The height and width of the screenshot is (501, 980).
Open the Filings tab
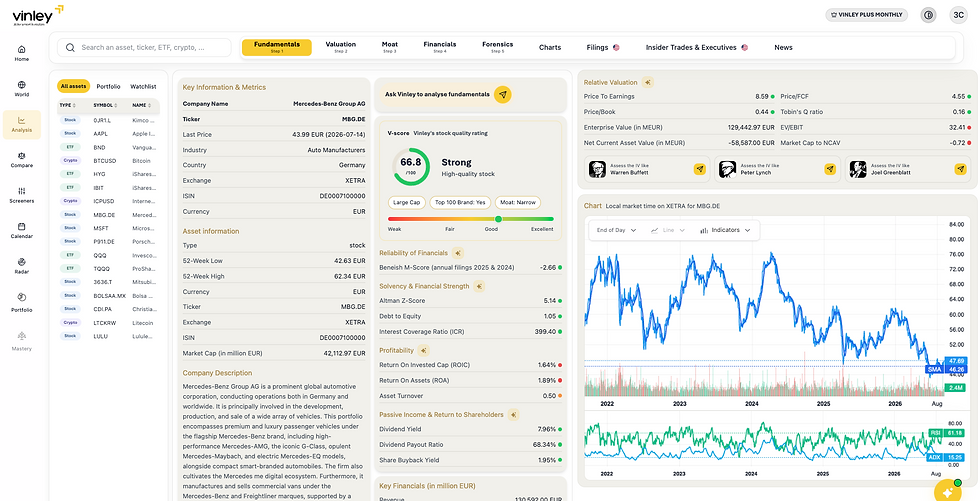tap(602, 47)
